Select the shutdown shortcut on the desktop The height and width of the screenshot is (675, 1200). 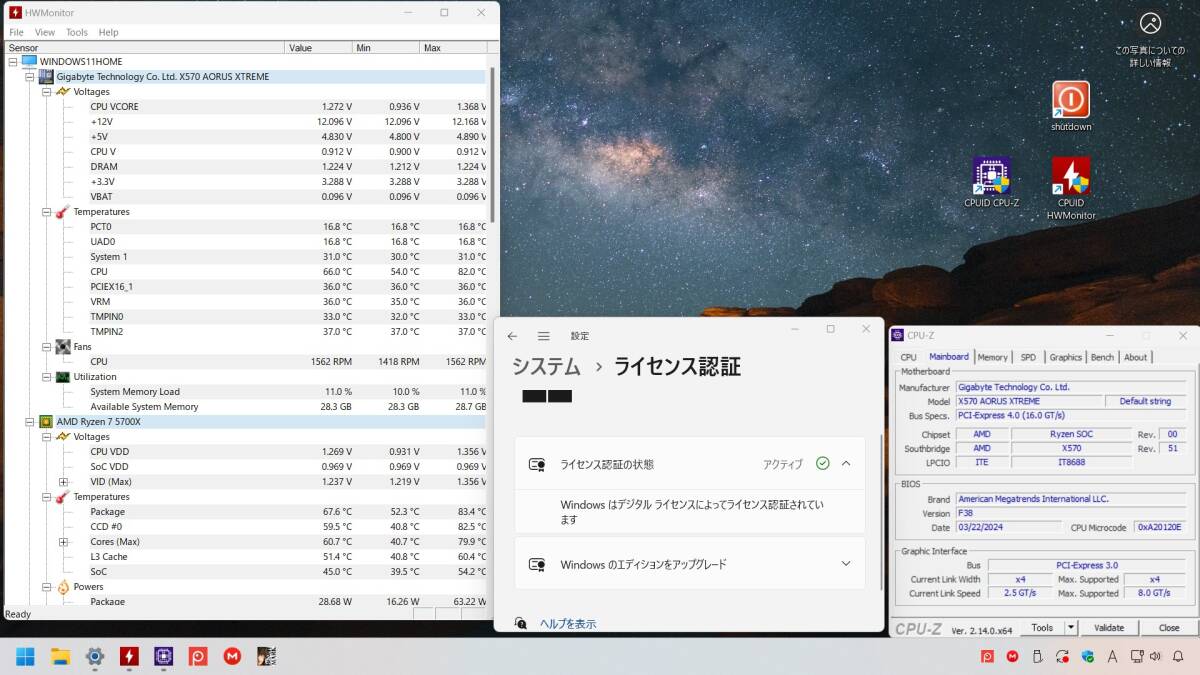1071,106
